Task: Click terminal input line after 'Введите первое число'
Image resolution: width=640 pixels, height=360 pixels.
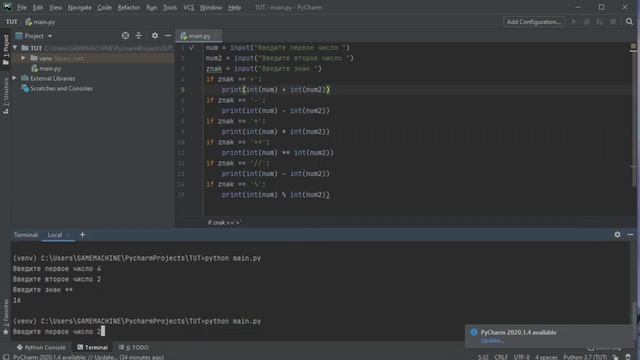Action: pos(102,332)
